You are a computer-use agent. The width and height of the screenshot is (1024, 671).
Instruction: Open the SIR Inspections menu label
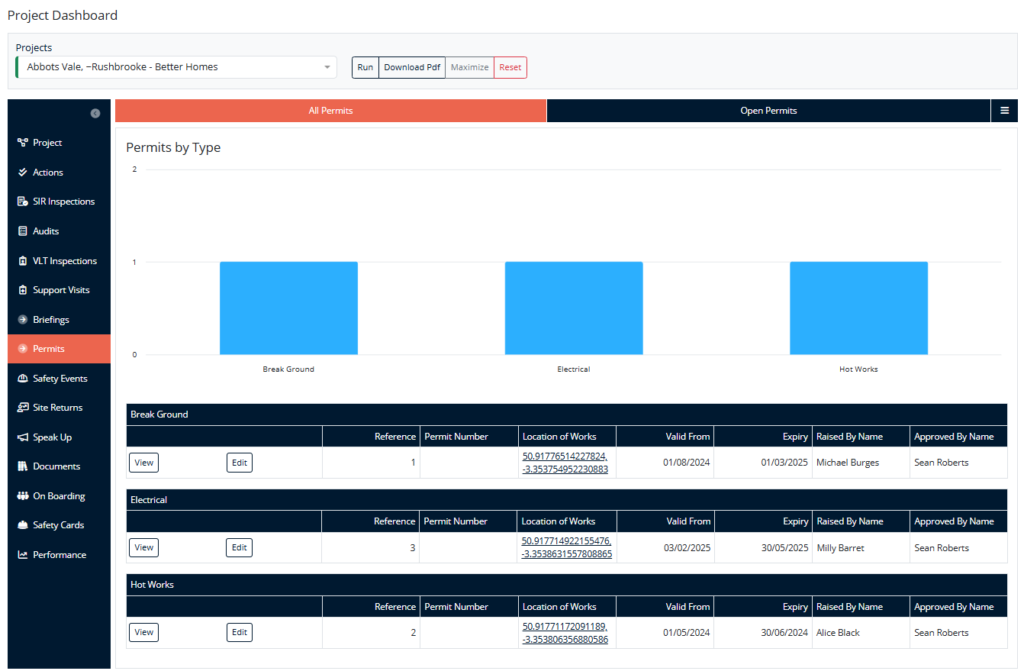(64, 201)
